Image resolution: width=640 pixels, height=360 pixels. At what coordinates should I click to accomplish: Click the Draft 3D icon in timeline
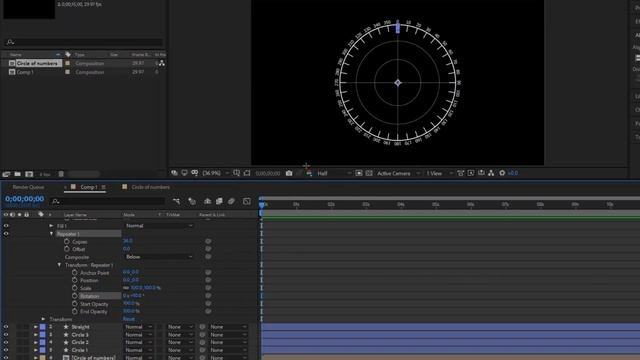[x=192, y=201]
